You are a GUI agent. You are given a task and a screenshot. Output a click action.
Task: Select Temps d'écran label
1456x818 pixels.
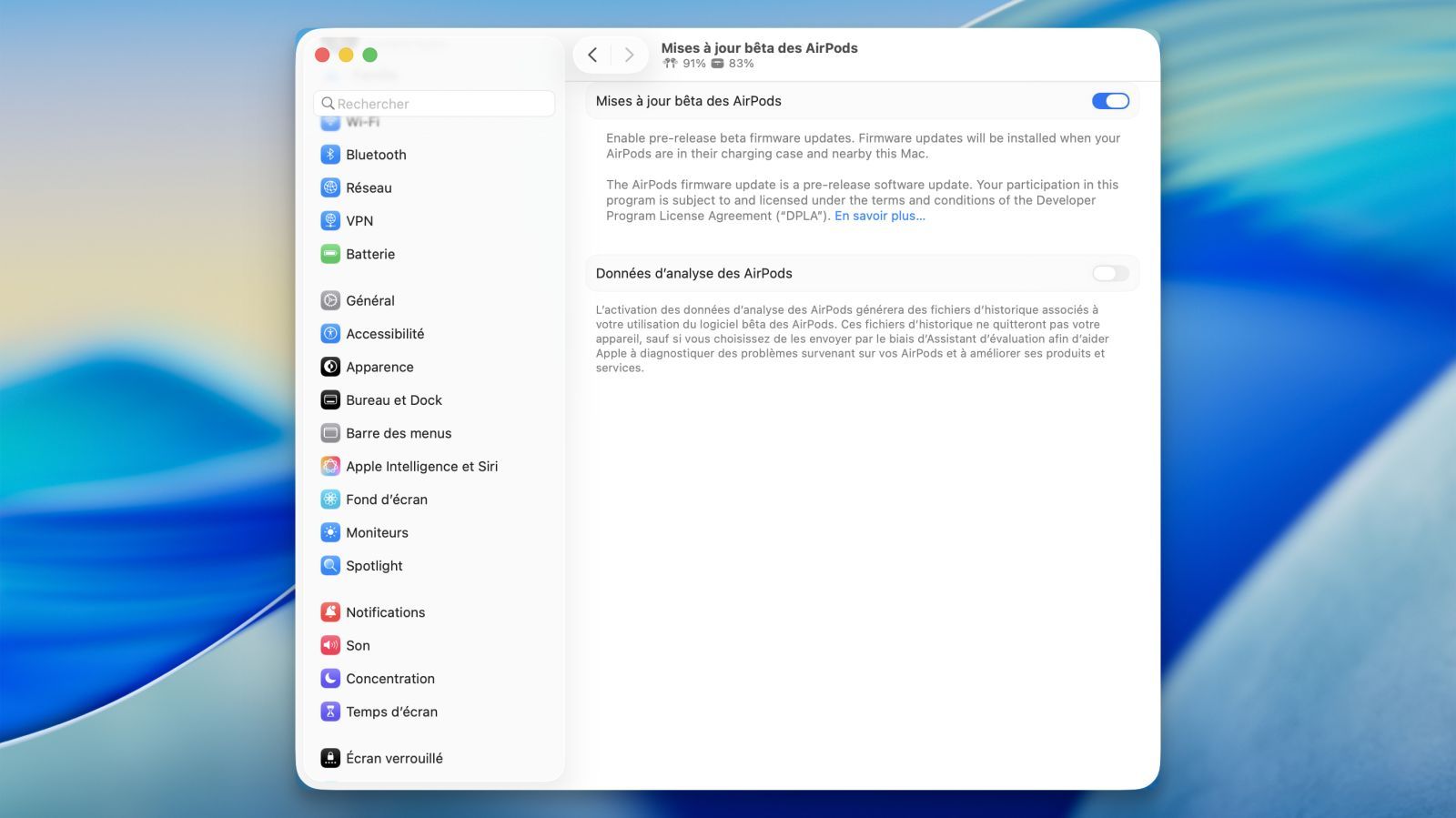click(391, 712)
